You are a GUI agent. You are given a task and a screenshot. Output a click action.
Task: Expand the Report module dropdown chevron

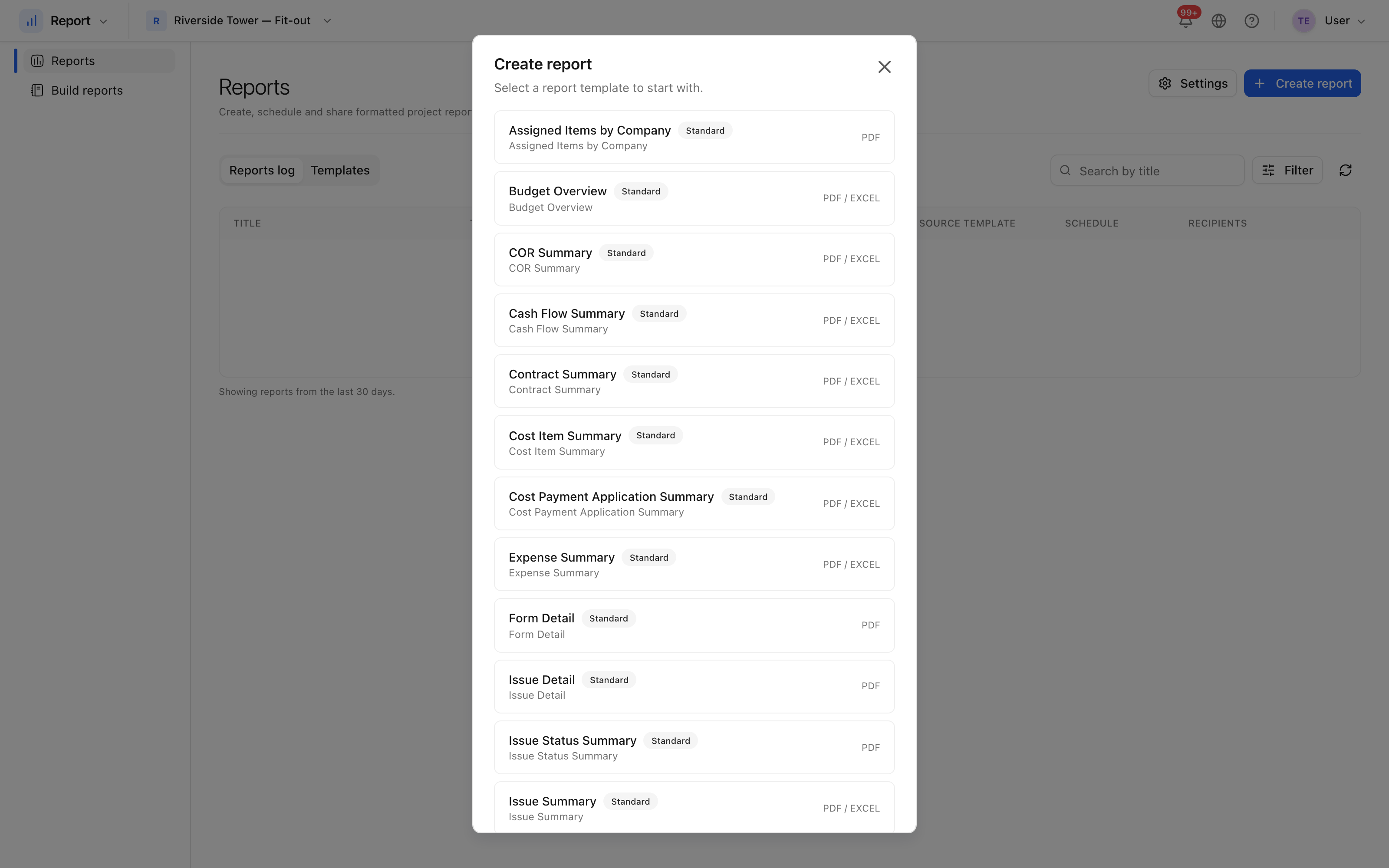click(x=103, y=21)
